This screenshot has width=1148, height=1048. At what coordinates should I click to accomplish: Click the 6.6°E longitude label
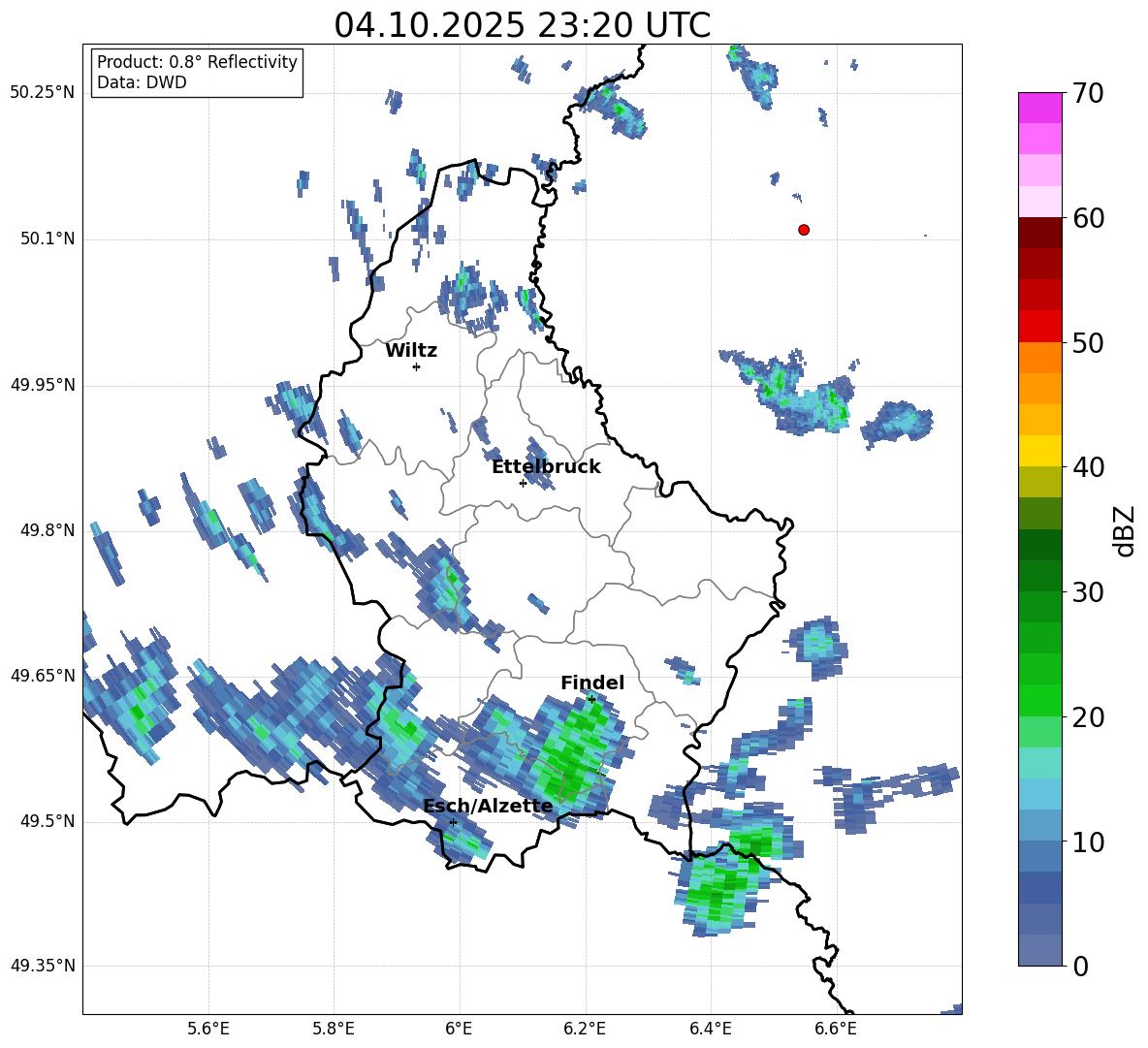click(x=836, y=1029)
